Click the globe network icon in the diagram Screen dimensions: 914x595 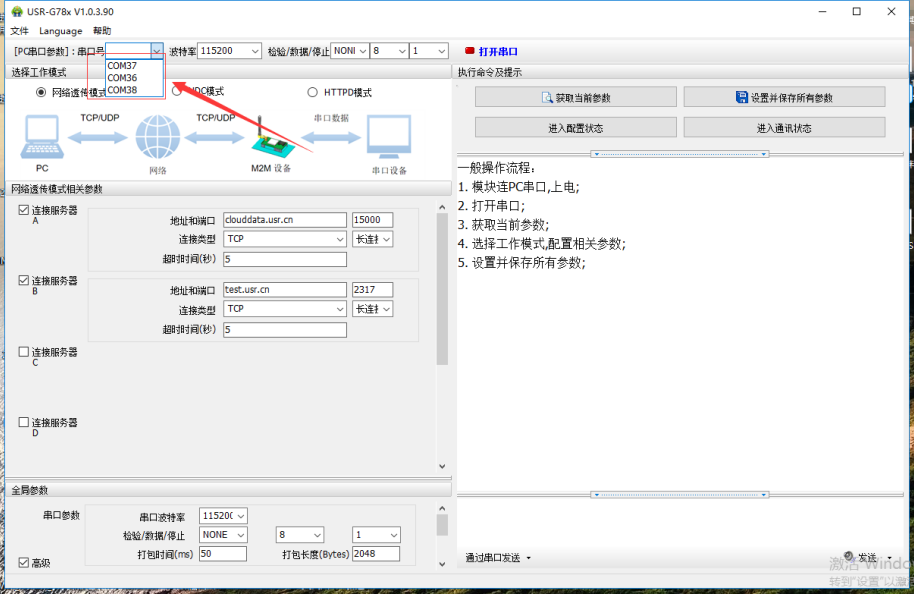click(x=157, y=137)
